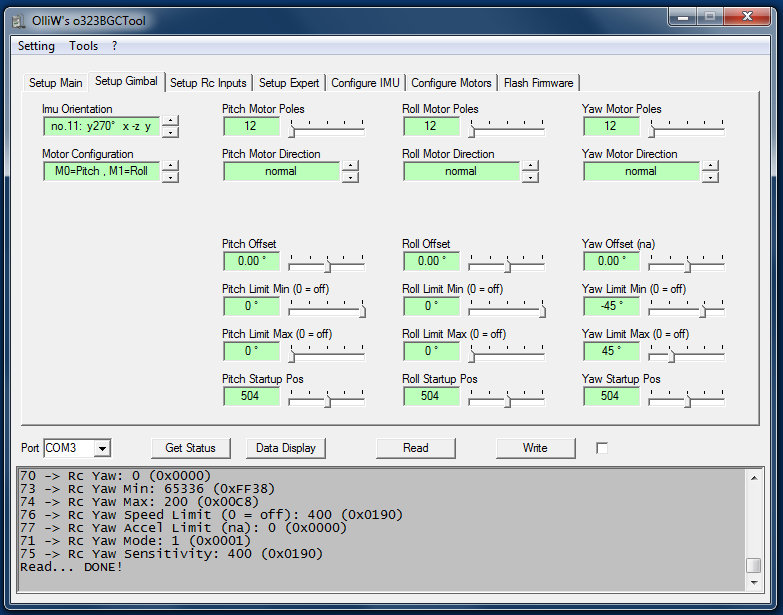Click Pitch Motor Direction up arrow

coord(350,166)
